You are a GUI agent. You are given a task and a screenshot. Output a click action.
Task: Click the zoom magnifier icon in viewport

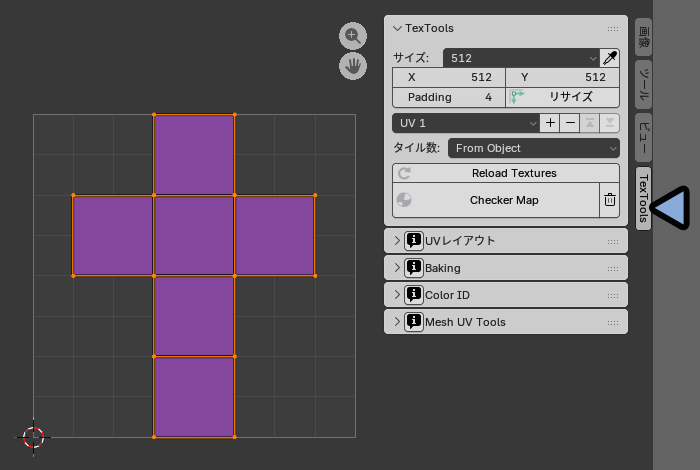[352, 37]
